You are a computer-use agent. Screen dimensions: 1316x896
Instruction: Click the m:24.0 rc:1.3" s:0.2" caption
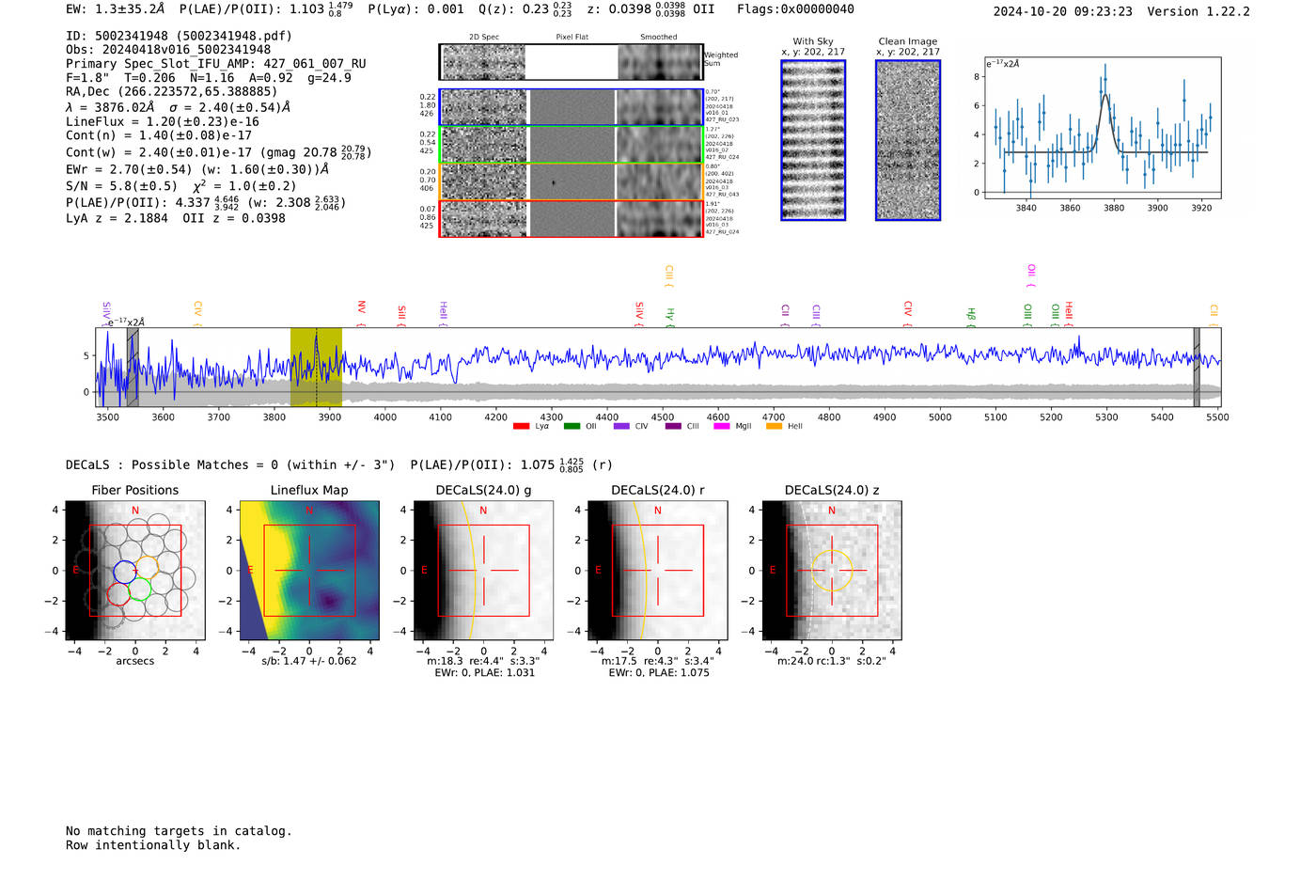coord(832,661)
